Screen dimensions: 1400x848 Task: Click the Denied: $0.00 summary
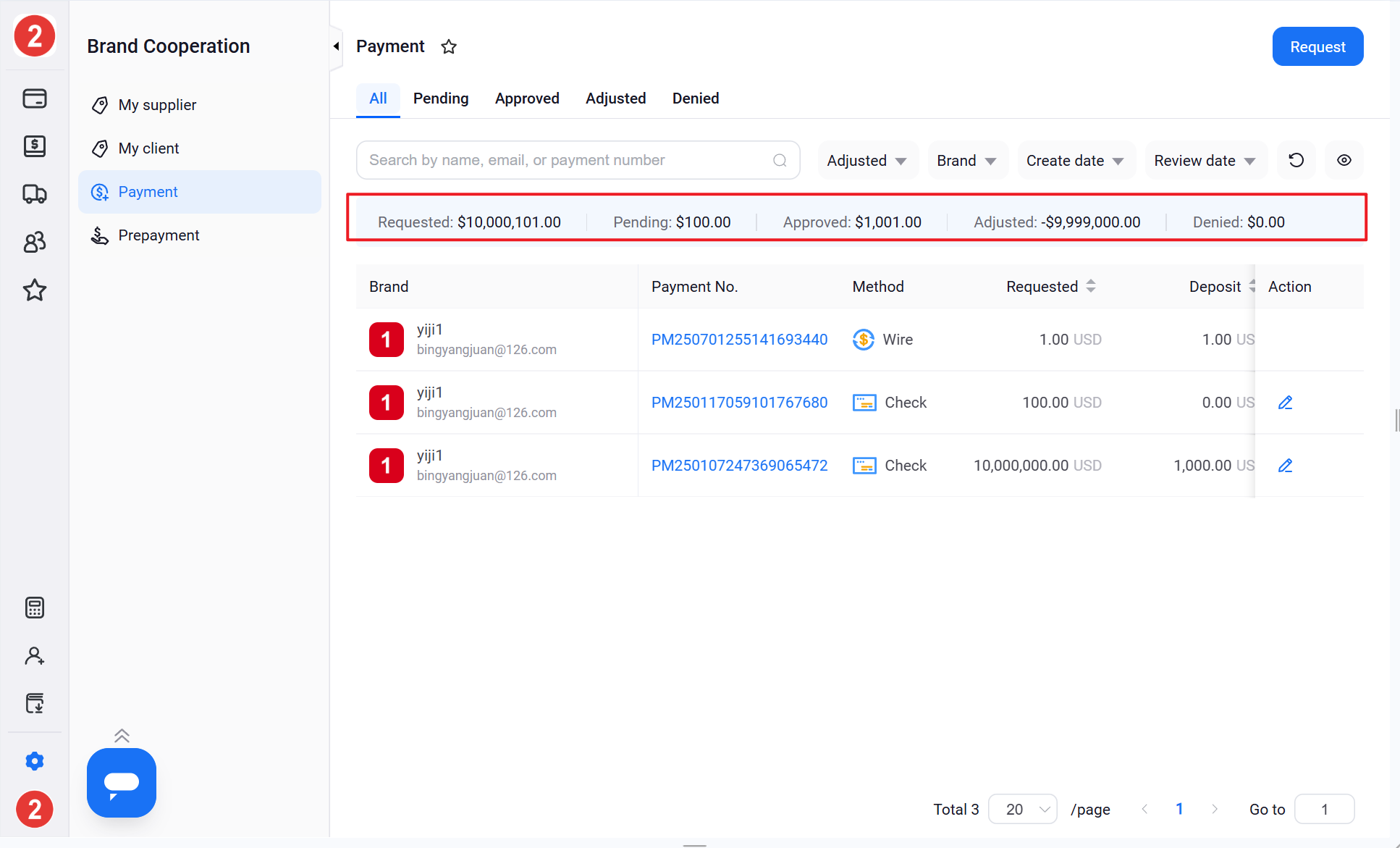1239,222
